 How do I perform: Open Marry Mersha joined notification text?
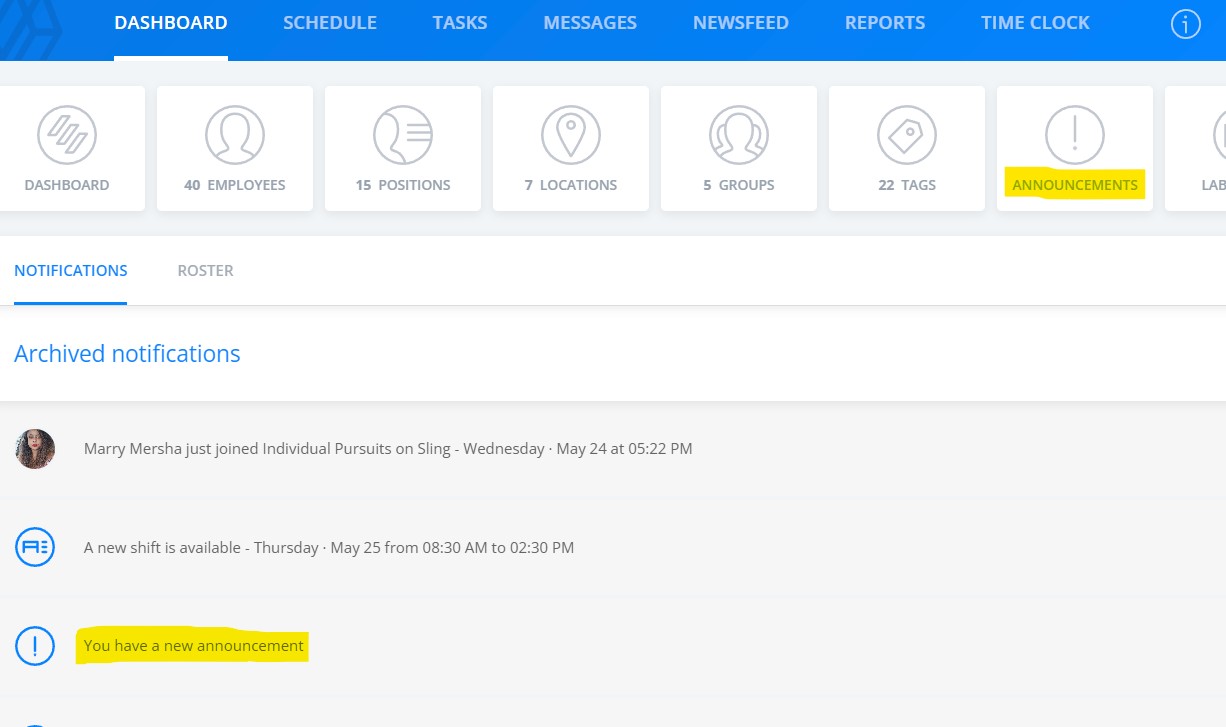tap(388, 449)
